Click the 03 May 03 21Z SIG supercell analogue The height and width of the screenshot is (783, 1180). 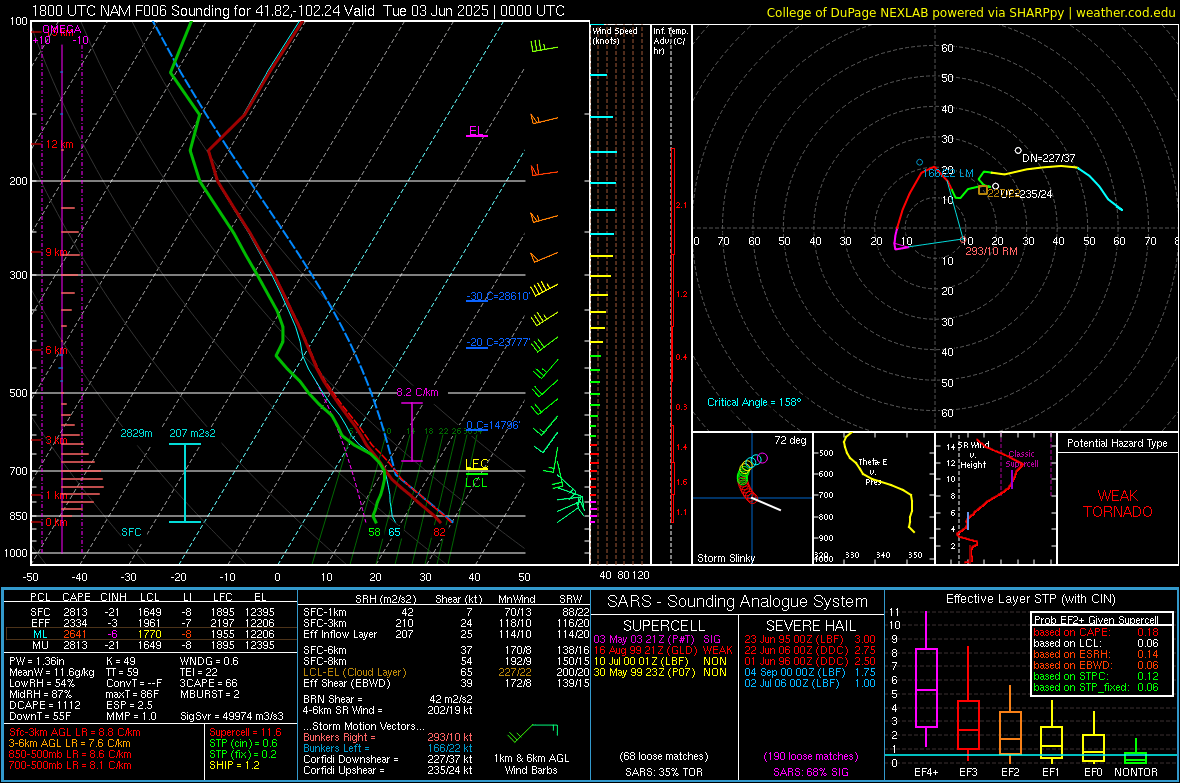658,639
